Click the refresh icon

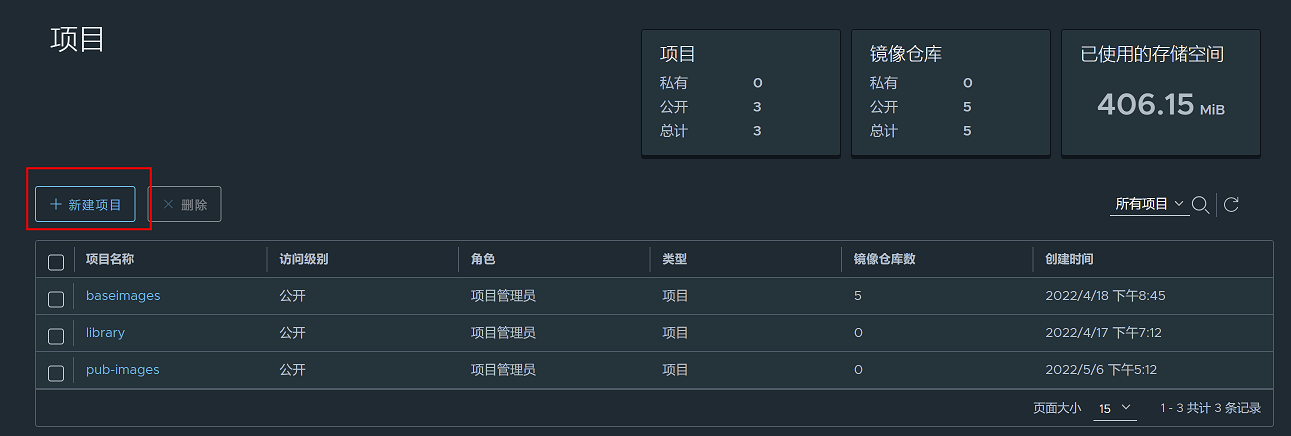point(1231,205)
